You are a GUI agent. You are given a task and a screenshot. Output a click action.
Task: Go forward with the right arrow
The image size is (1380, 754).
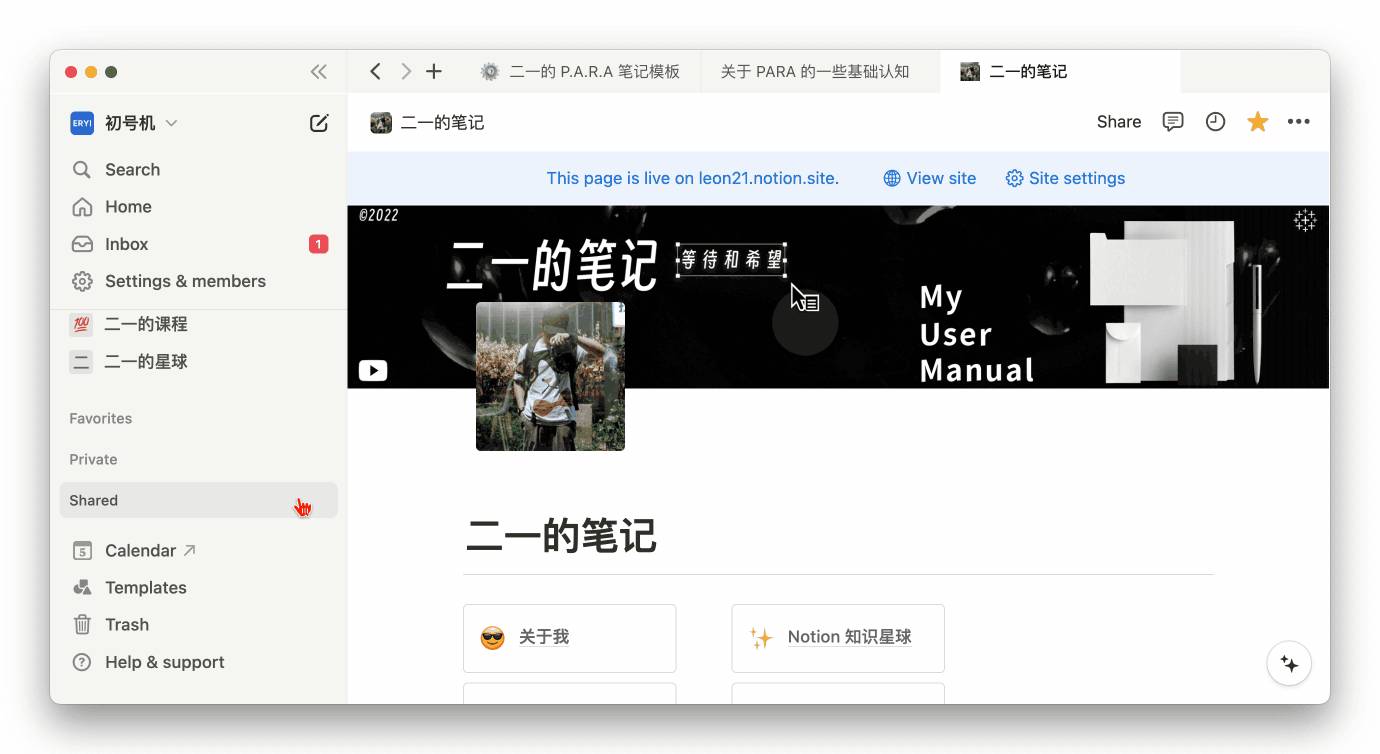[x=405, y=71]
